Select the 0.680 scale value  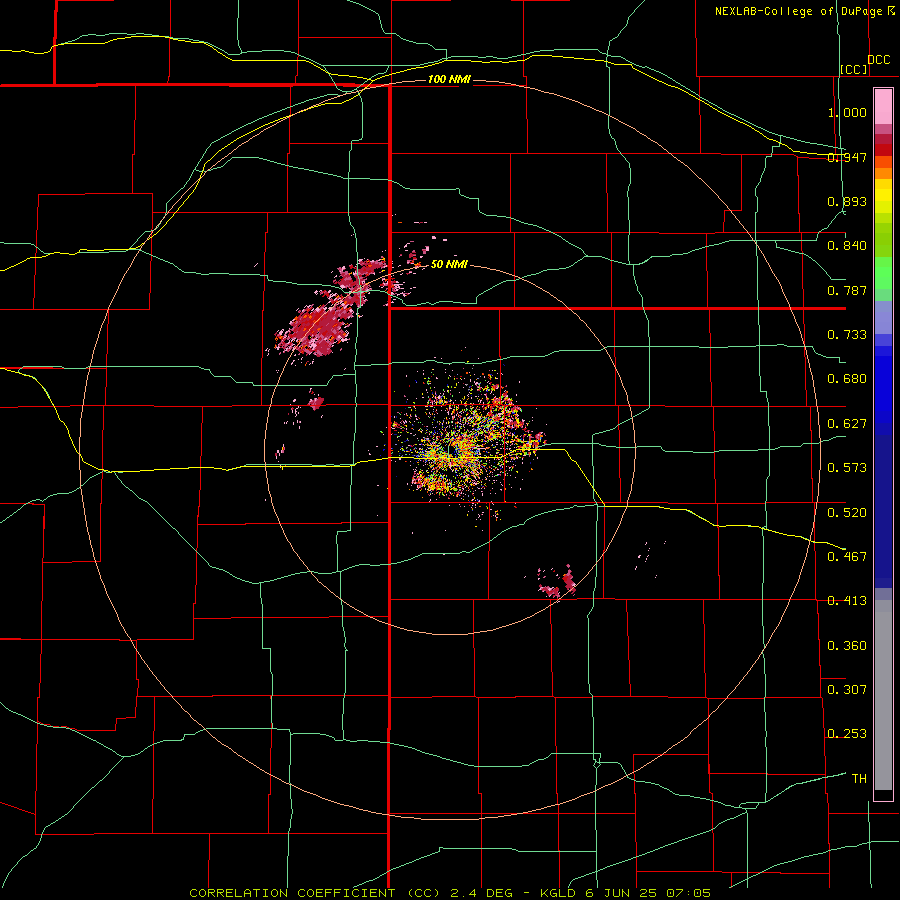pyautogui.click(x=847, y=379)
